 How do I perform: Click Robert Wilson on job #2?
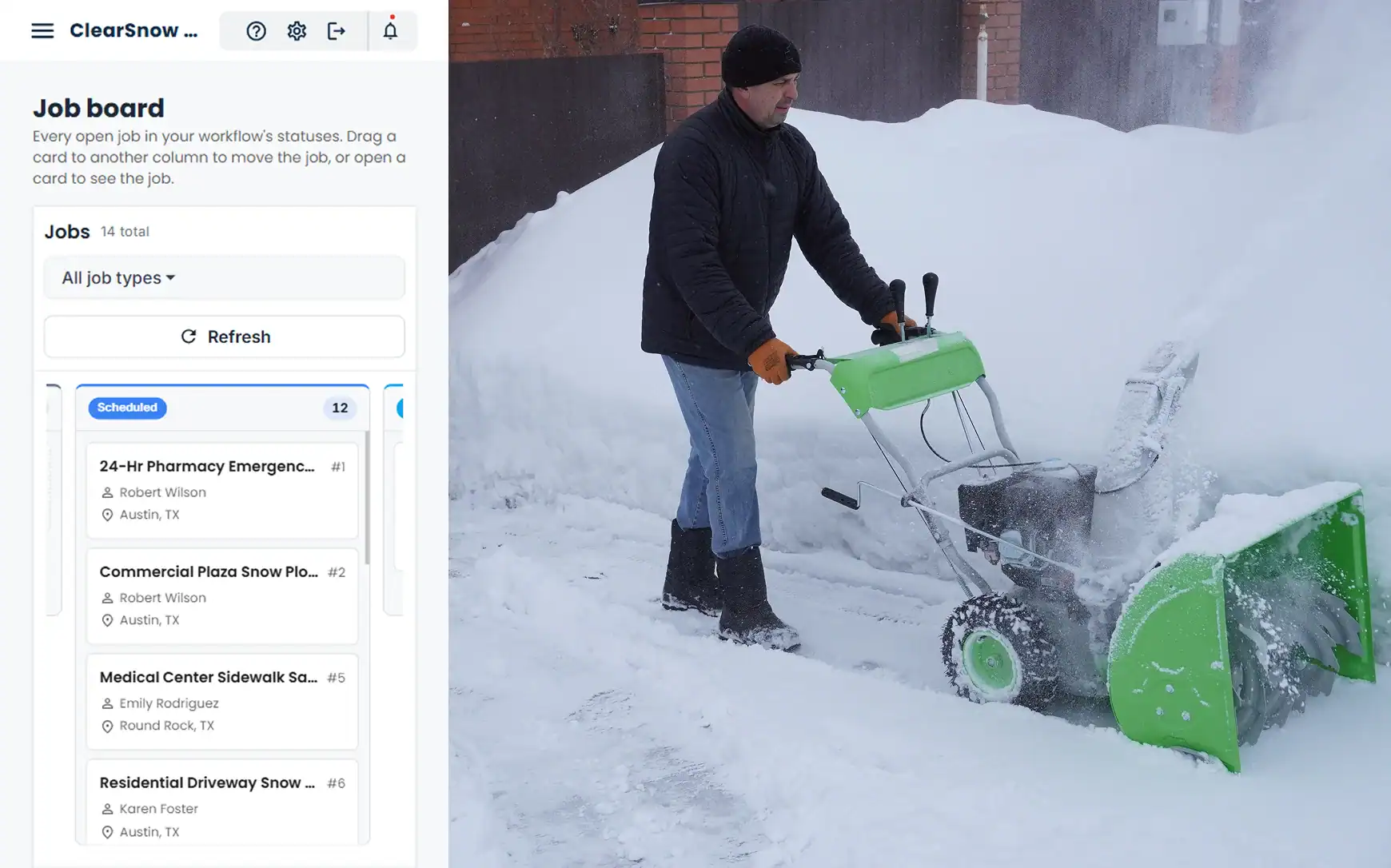(162, 598)
